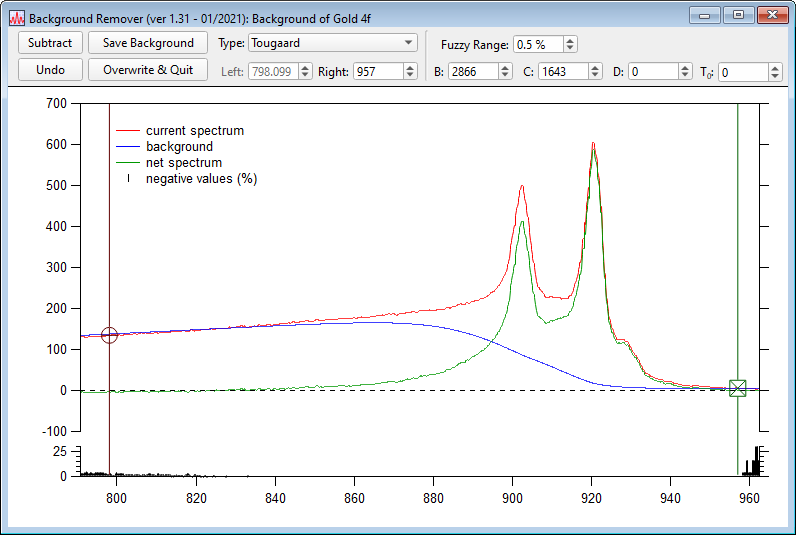Click the 'Fuzzy Range:' label
Screen dimensions: 796x535
point(475,45)
